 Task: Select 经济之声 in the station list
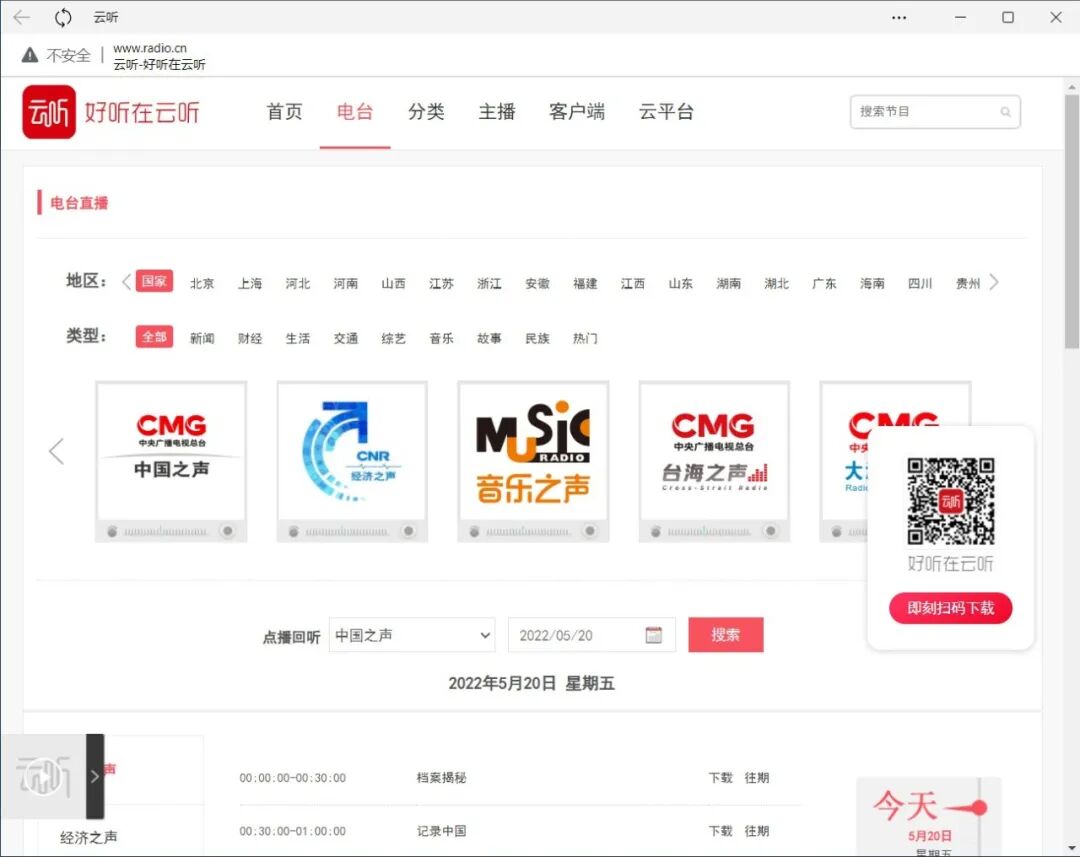point(89,837)
